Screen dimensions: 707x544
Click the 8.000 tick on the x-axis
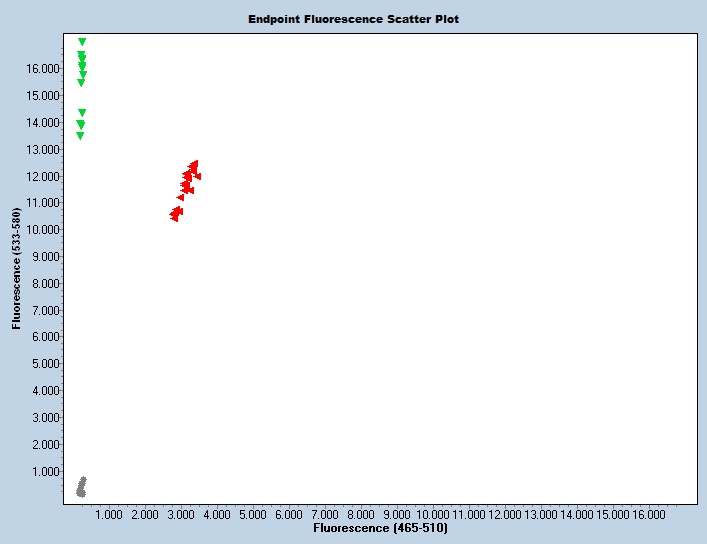click(360, 514)
